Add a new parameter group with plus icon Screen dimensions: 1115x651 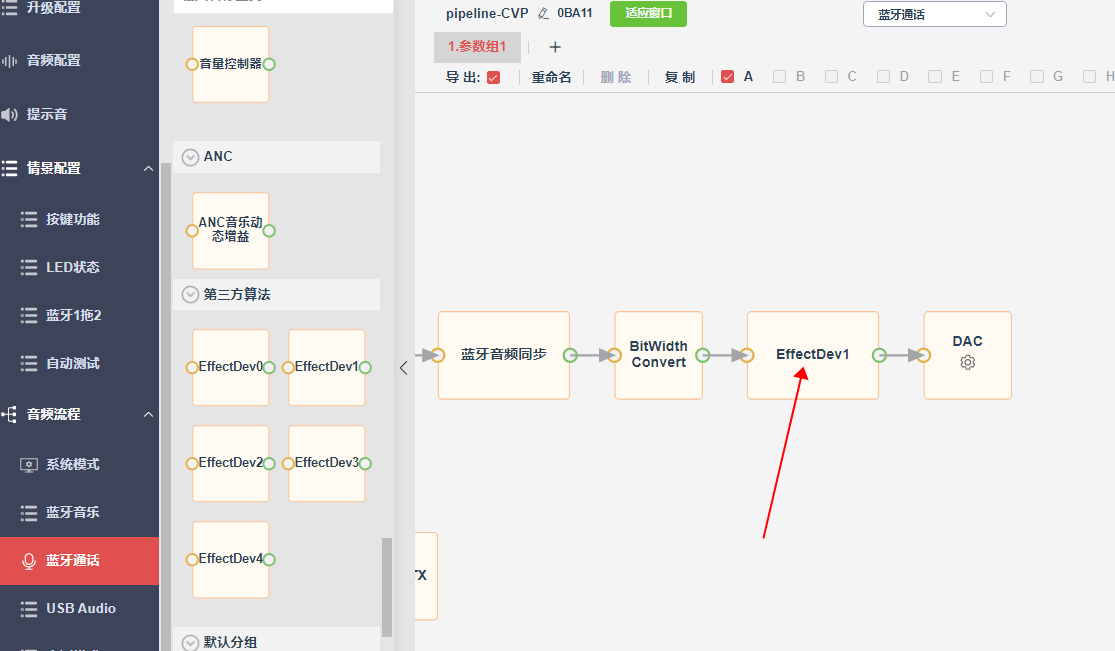[x=555, y=47]
